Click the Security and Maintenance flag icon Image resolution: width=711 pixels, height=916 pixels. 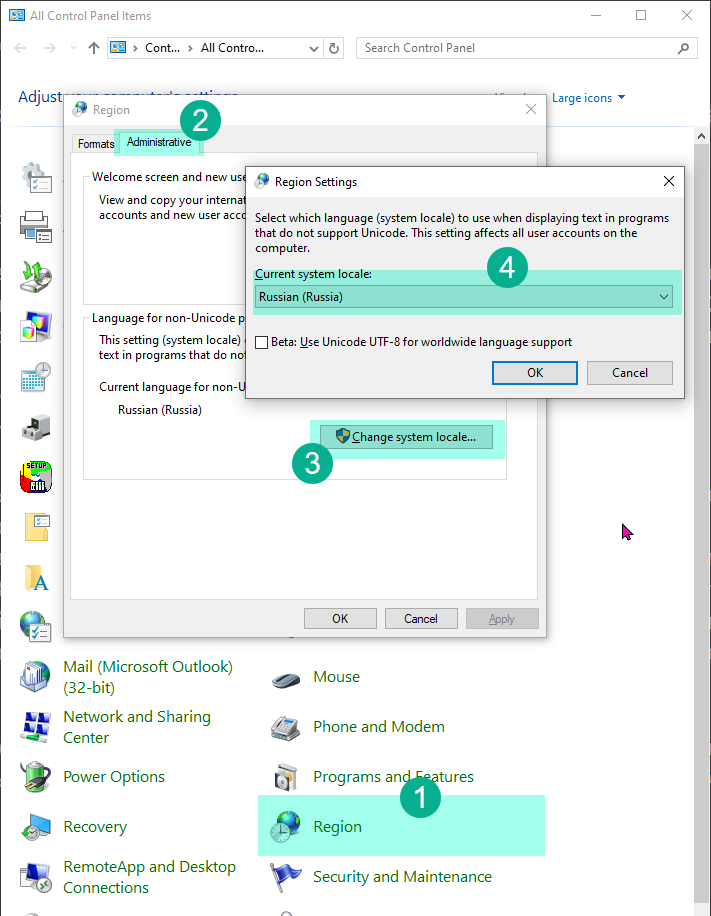pyautogui.click(x=286, y=877)
